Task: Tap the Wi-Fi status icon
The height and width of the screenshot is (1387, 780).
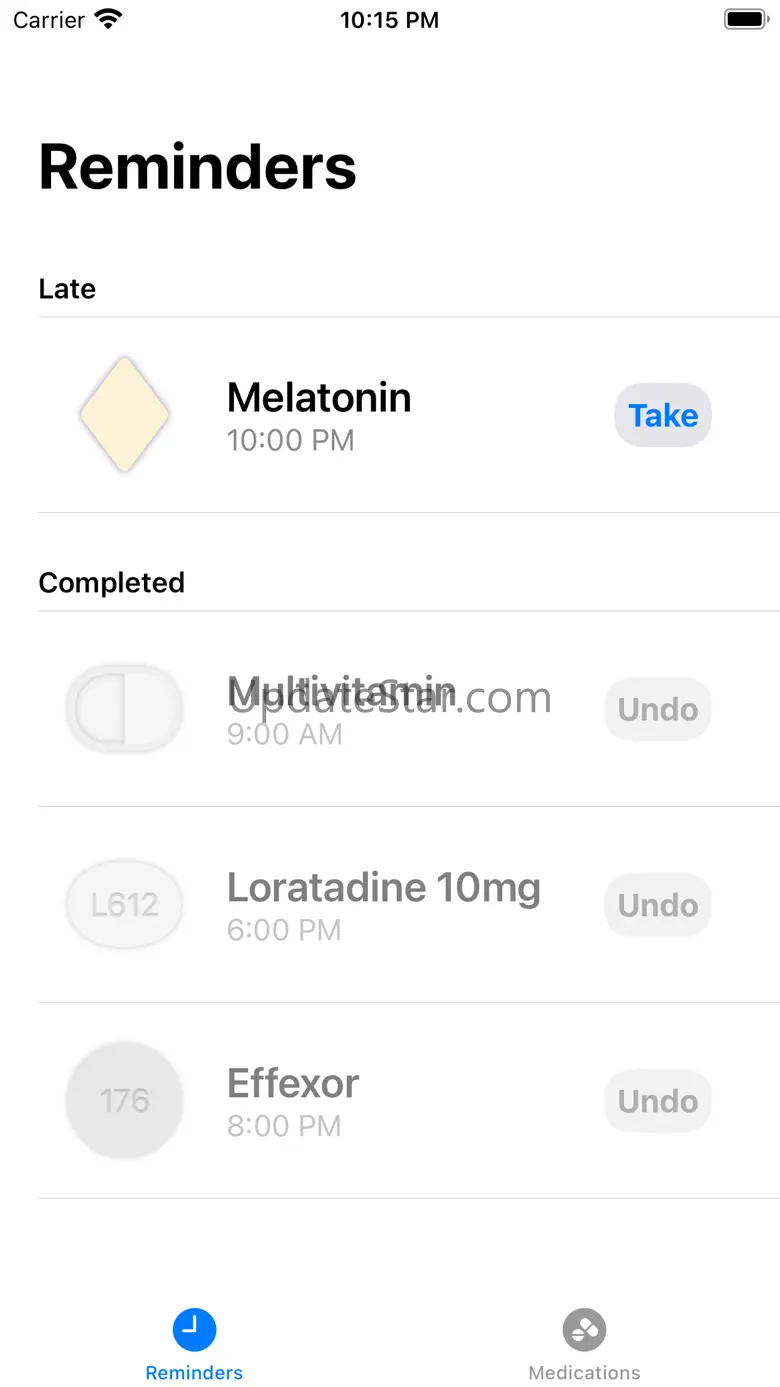Action: 107,19
